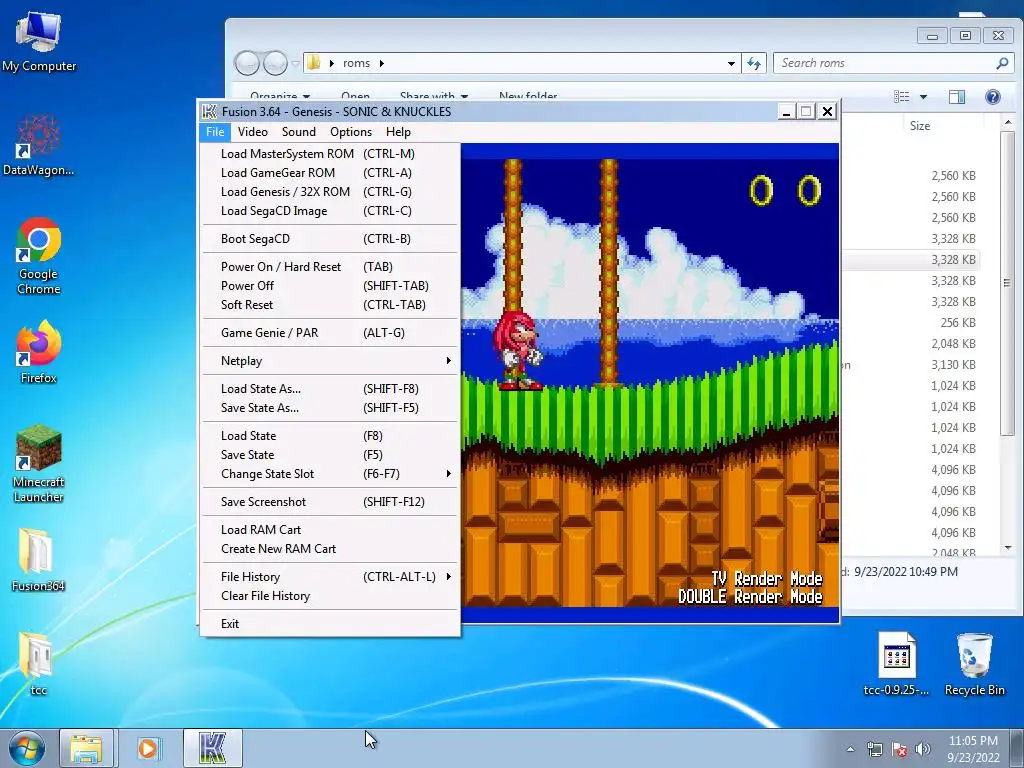
Task: Choose Clear File History
Action: click(x=330, y=596)
